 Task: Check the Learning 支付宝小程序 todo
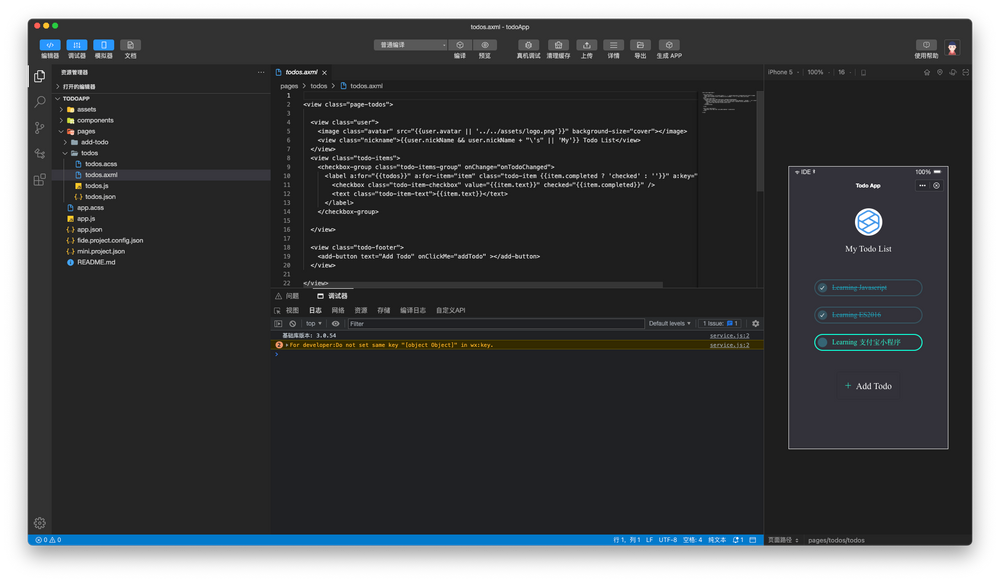point(823,342)
